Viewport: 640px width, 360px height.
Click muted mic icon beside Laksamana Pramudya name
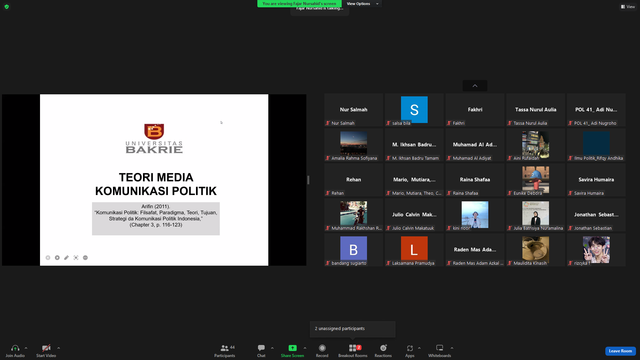coord(388,263)
